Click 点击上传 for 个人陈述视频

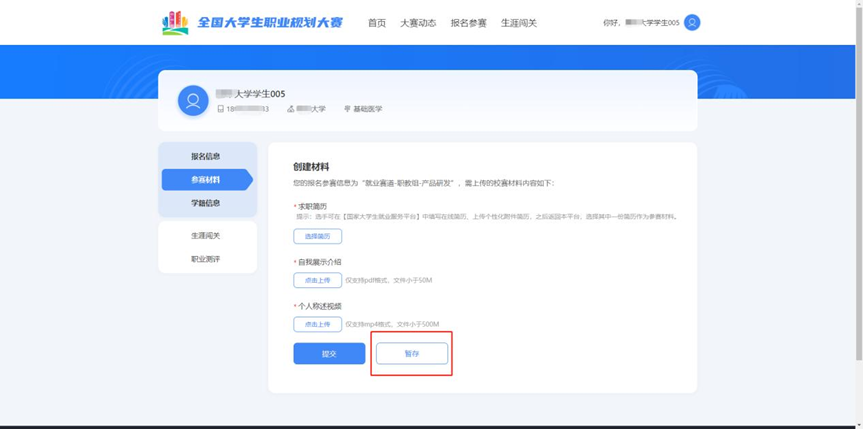pos(318,324)
